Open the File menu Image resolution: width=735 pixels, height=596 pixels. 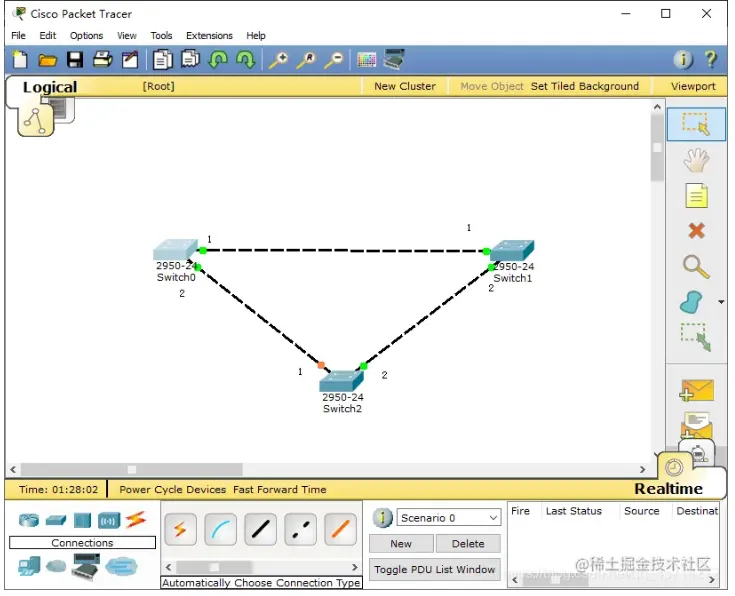click(x=18, y=36)
